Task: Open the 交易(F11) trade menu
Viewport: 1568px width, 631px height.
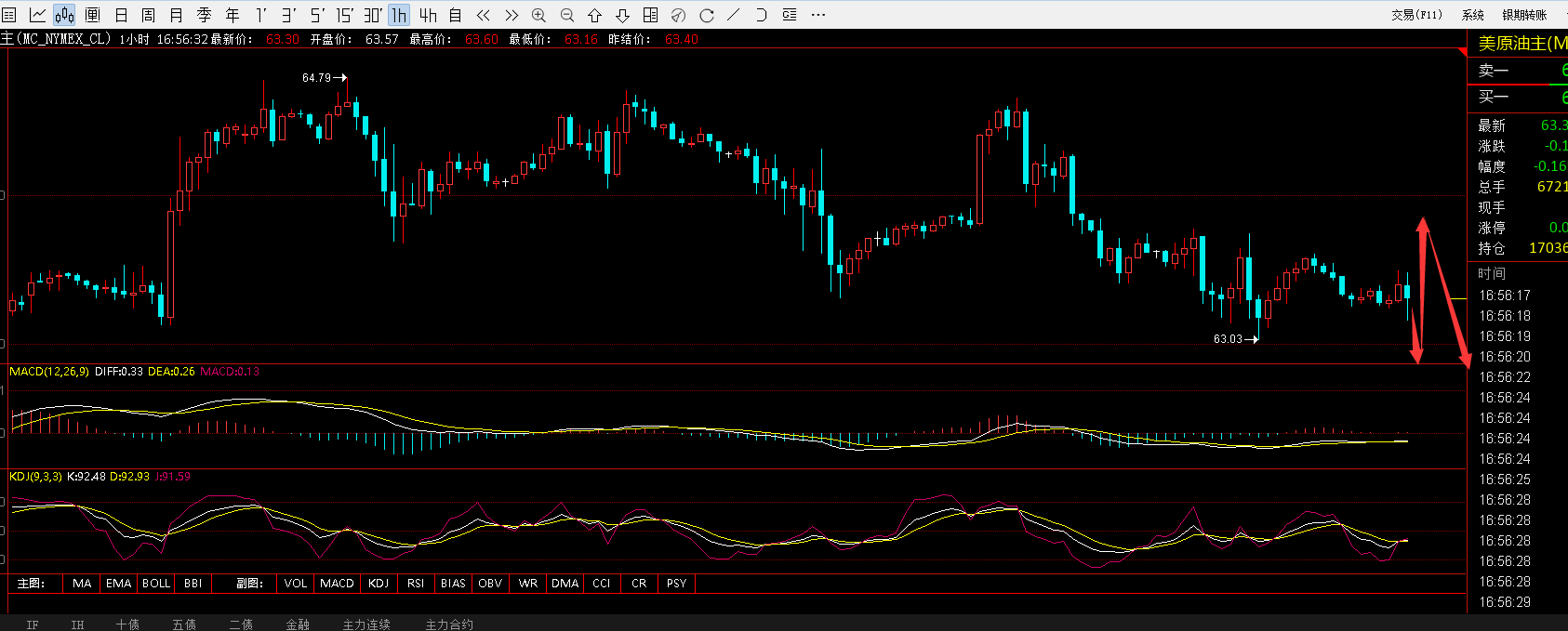Action: 1416,15
